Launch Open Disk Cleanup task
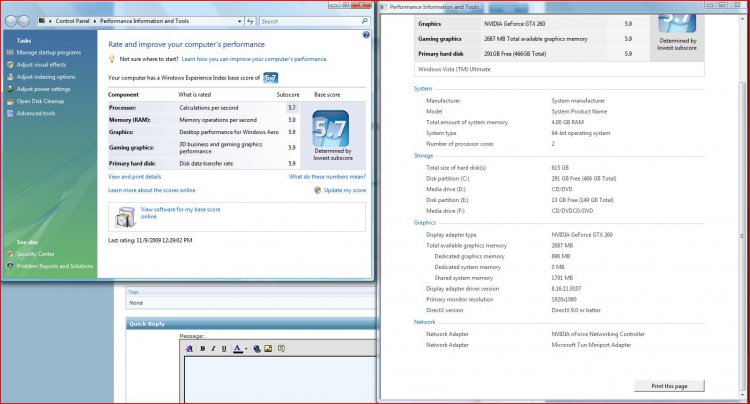 (40, 101)
